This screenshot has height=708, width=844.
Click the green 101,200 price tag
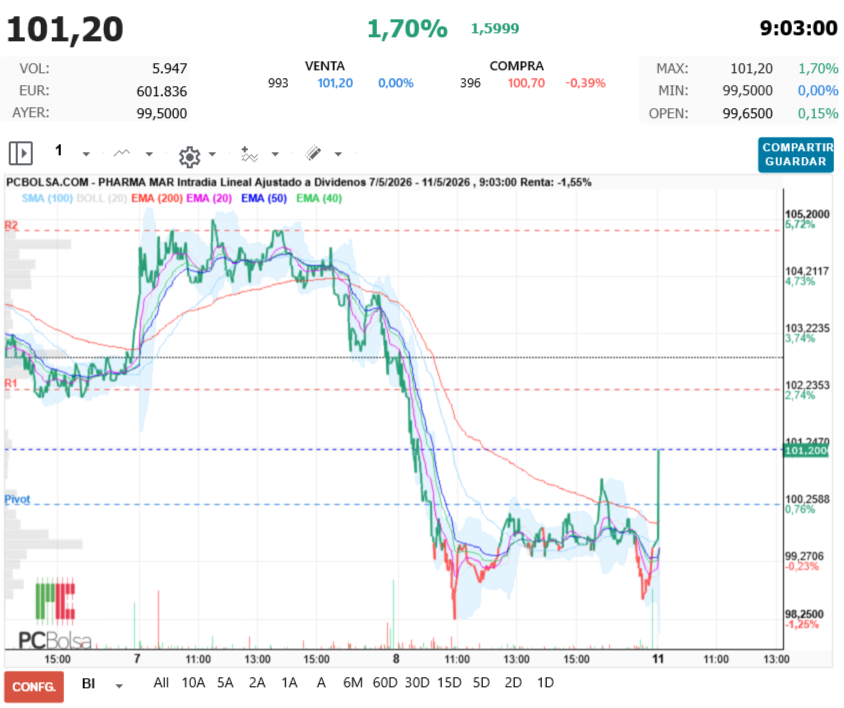(806, 451)
